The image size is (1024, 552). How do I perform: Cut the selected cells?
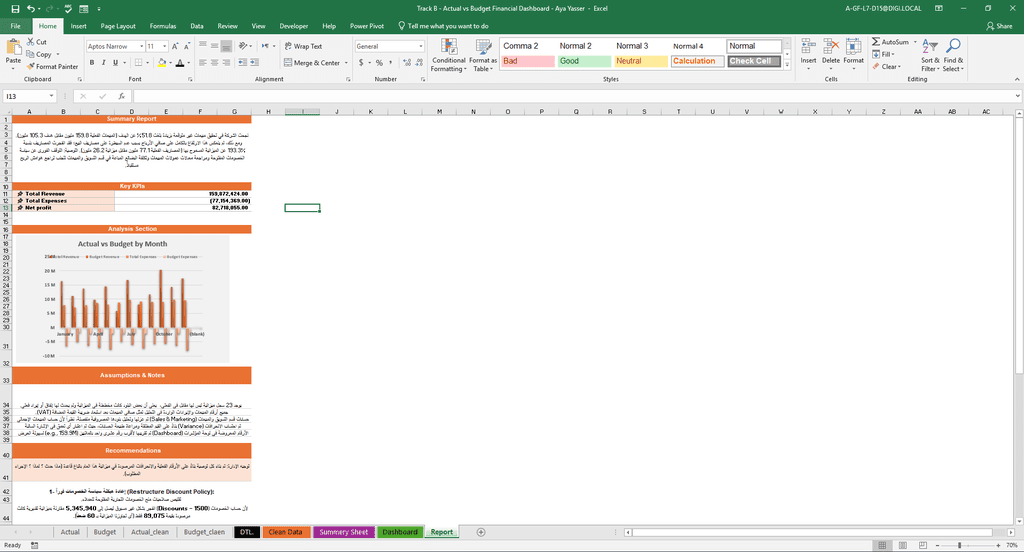point(37,42)
